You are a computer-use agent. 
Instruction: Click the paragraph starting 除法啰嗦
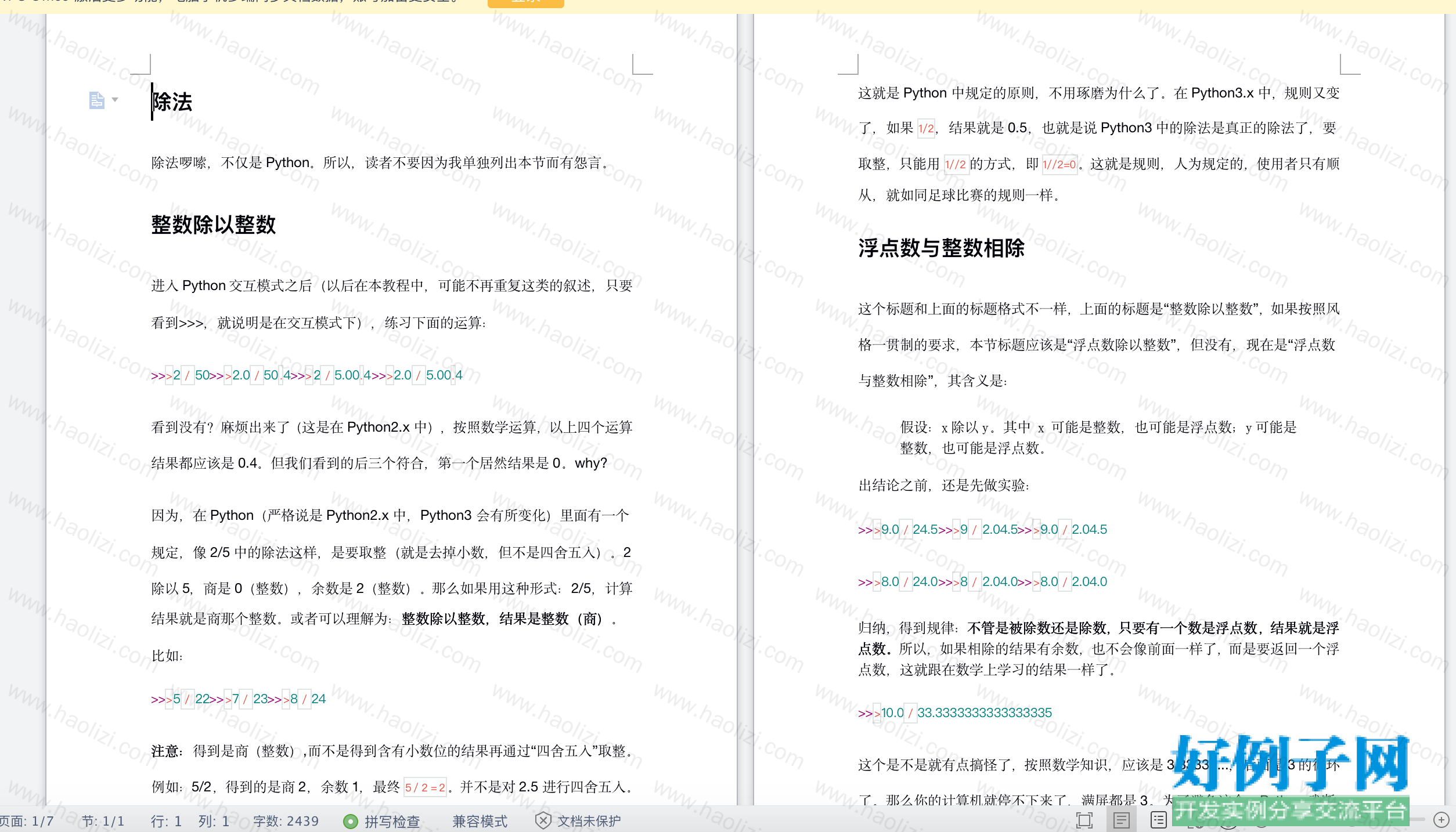click(x=381, y=163)
